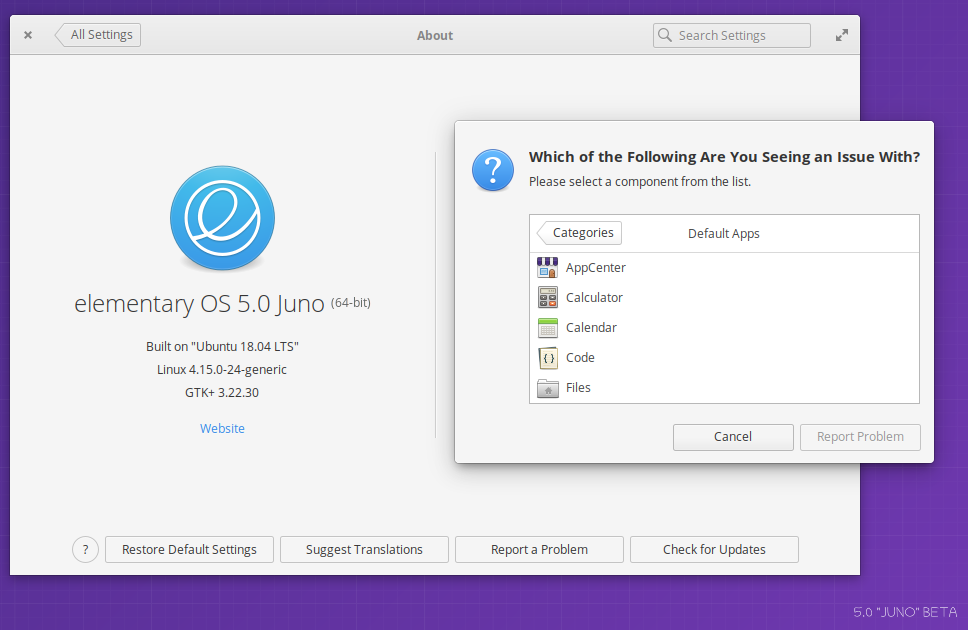Cancel the issue report dialog

click(x=733, y=437)
